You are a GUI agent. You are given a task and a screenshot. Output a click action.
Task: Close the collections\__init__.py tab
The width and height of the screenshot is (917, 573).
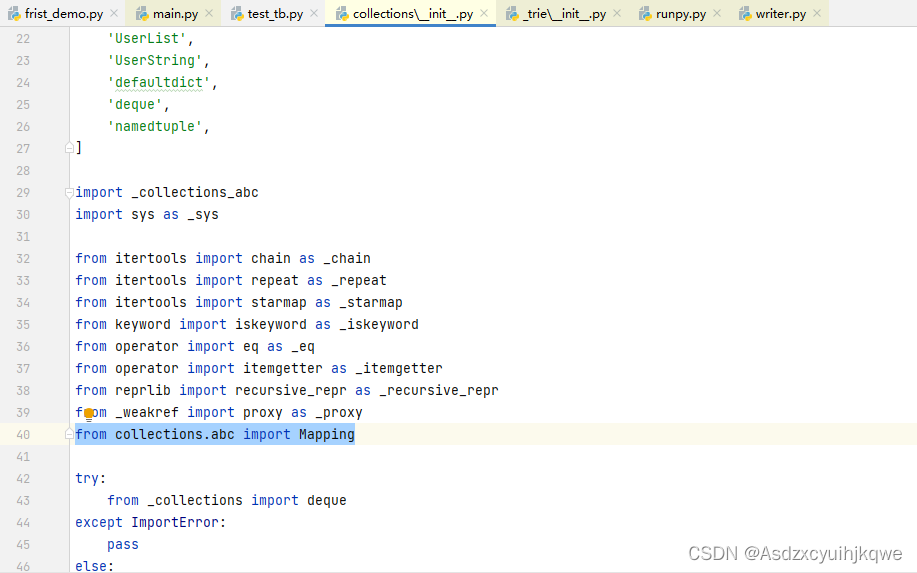pyautogui.click(x=484, y=13)
